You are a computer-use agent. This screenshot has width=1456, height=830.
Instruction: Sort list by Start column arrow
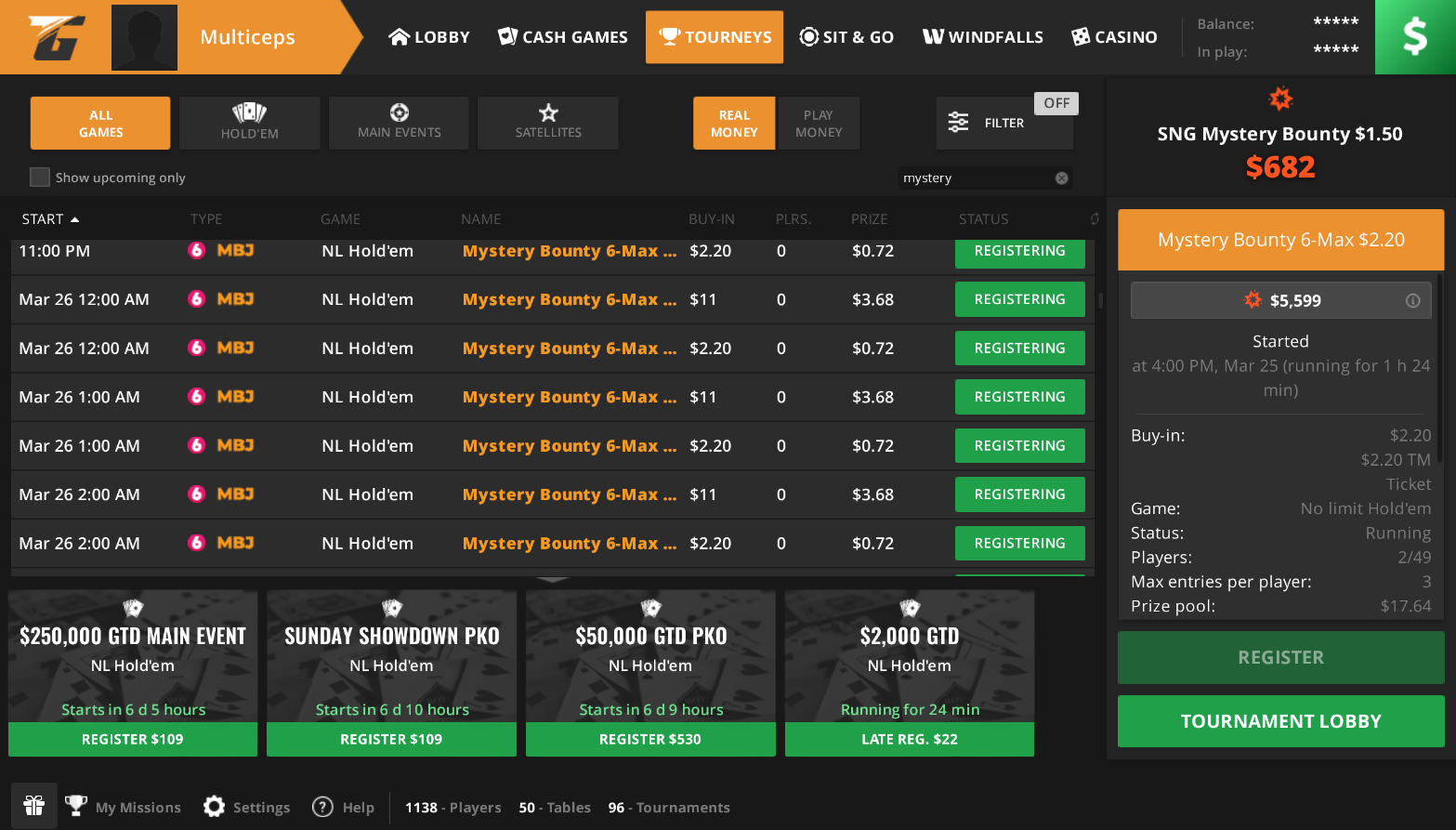75,219
